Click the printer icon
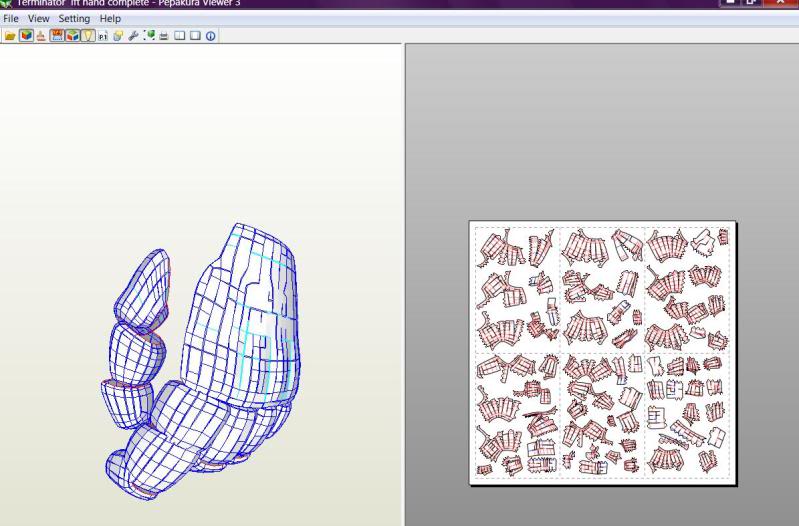 [164, 36]
